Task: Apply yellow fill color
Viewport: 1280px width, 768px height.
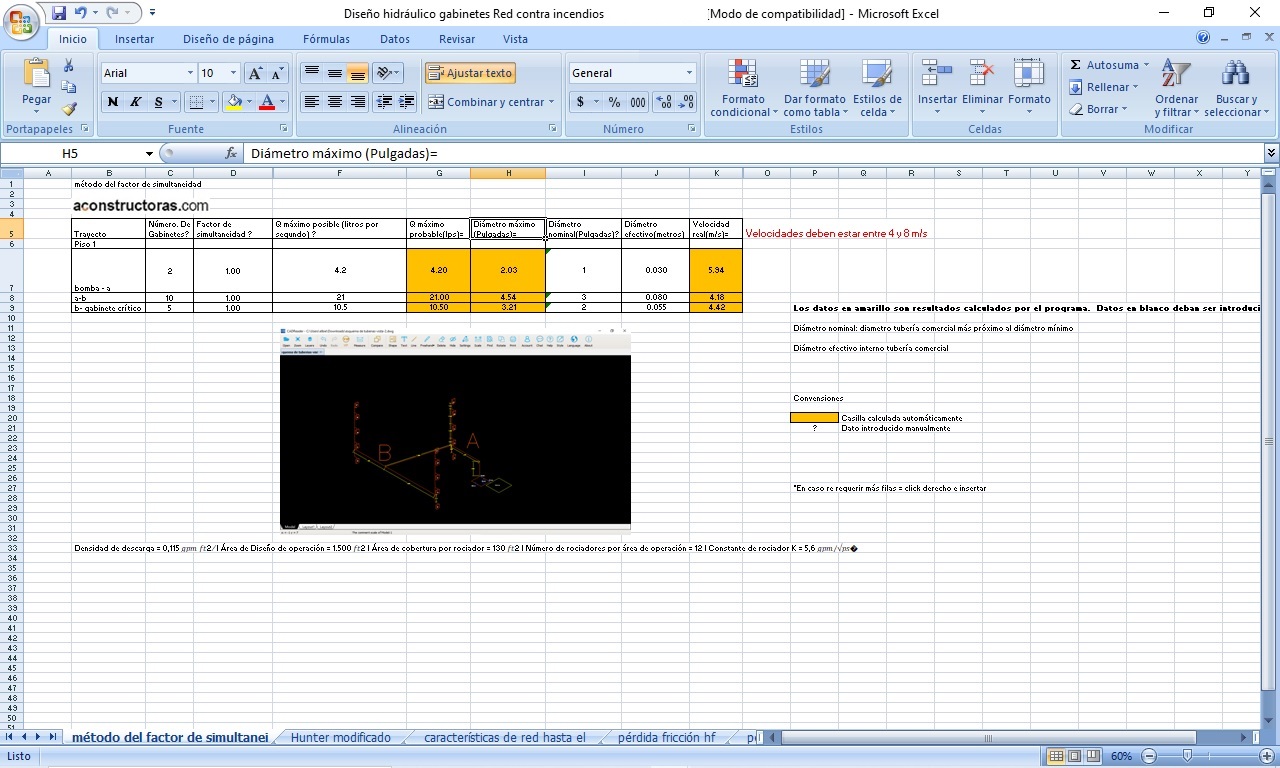Action: click(234, 102)
